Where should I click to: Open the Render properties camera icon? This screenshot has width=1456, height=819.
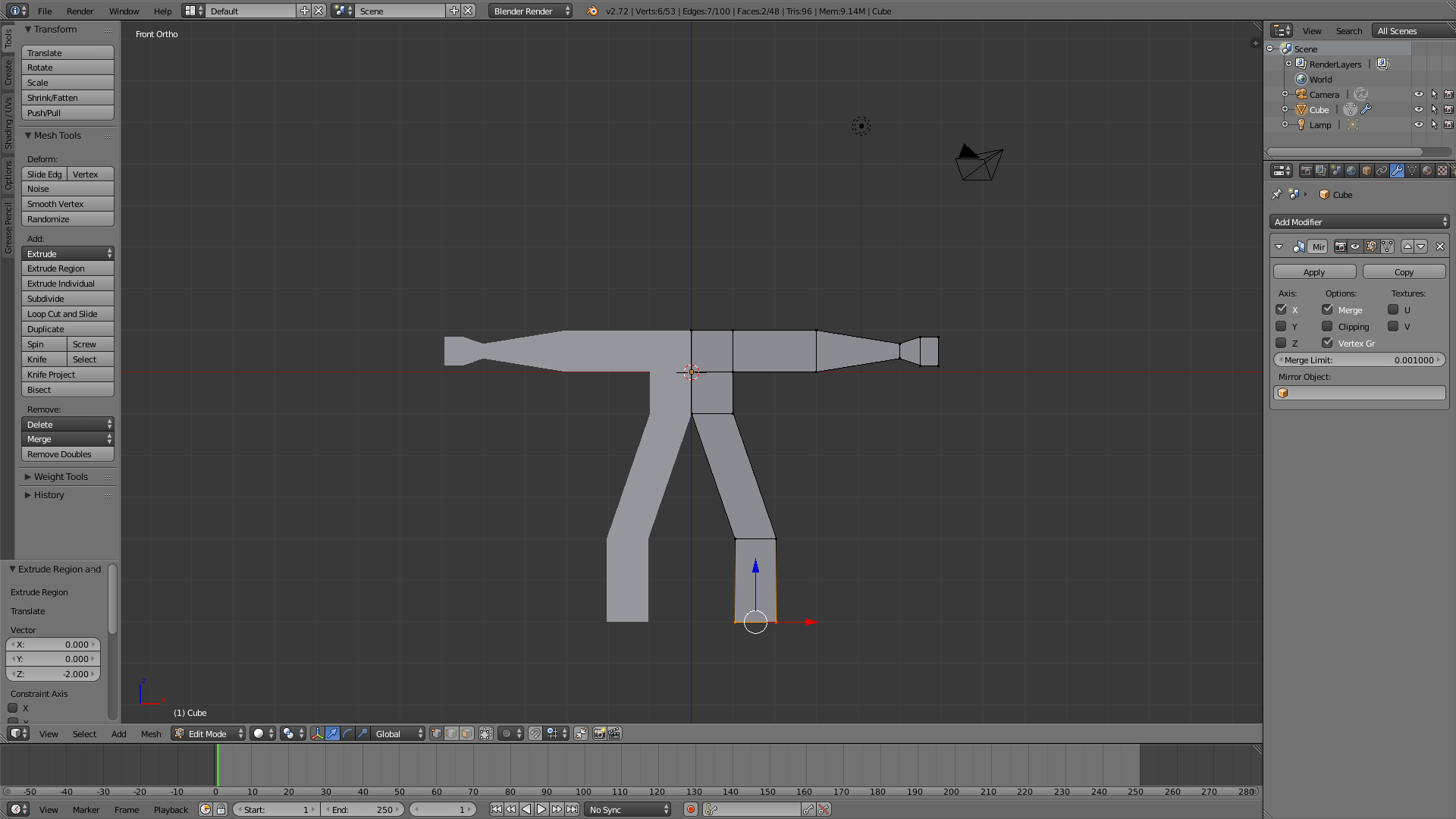1306,171
